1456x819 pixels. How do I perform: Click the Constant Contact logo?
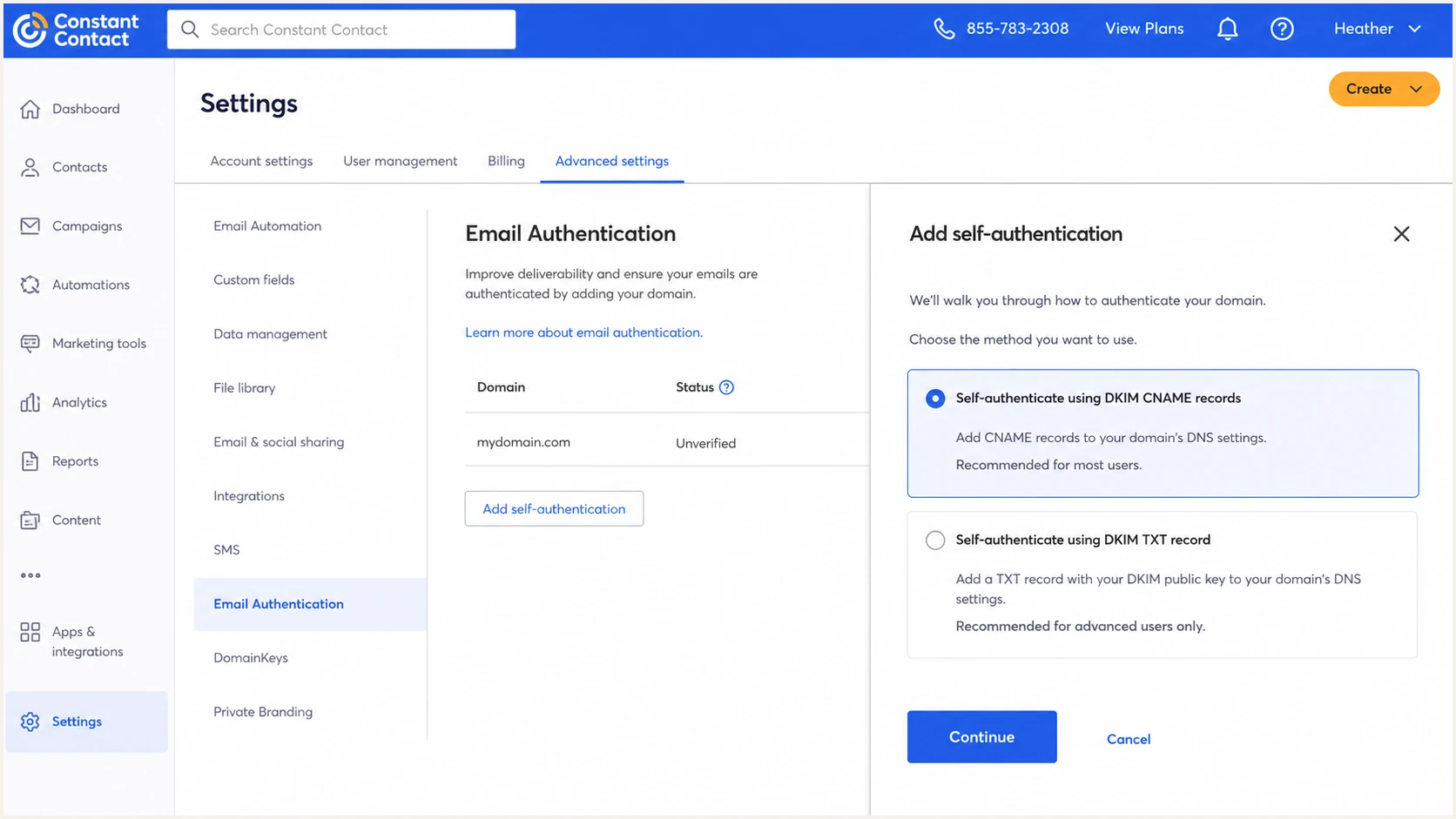[x=76, y=30]
